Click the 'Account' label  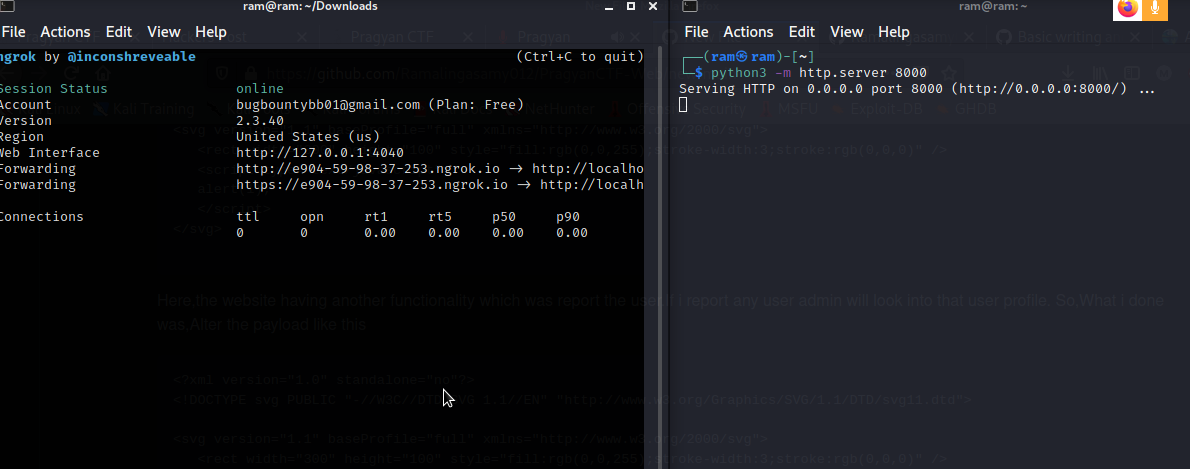tap(25, 105)
